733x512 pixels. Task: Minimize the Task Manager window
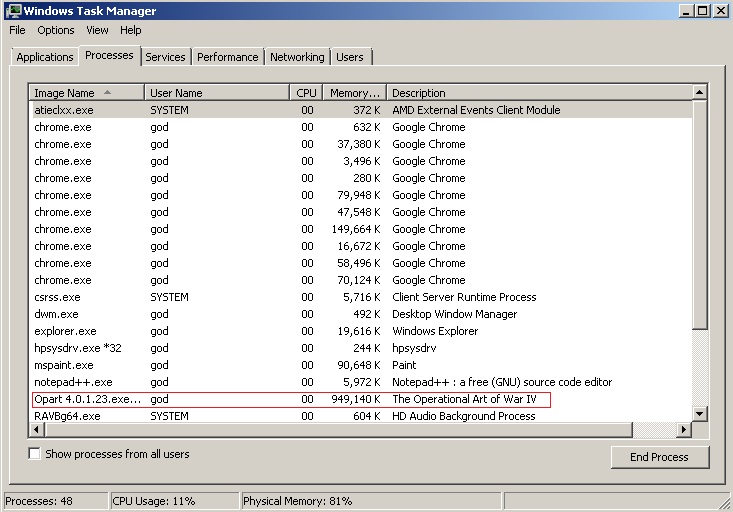(x=686, y=11)
